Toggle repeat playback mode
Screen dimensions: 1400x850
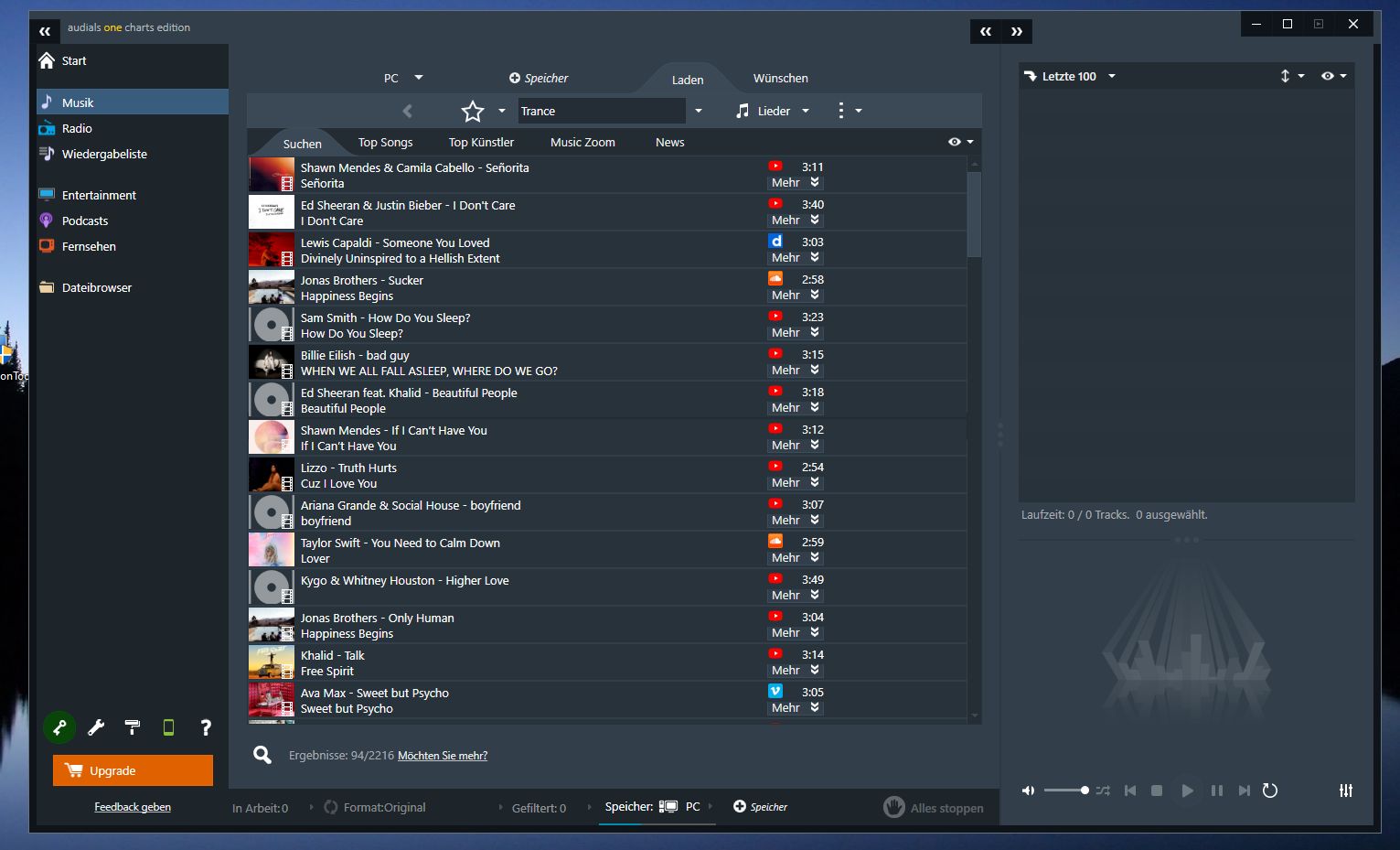click(1270, 791)
